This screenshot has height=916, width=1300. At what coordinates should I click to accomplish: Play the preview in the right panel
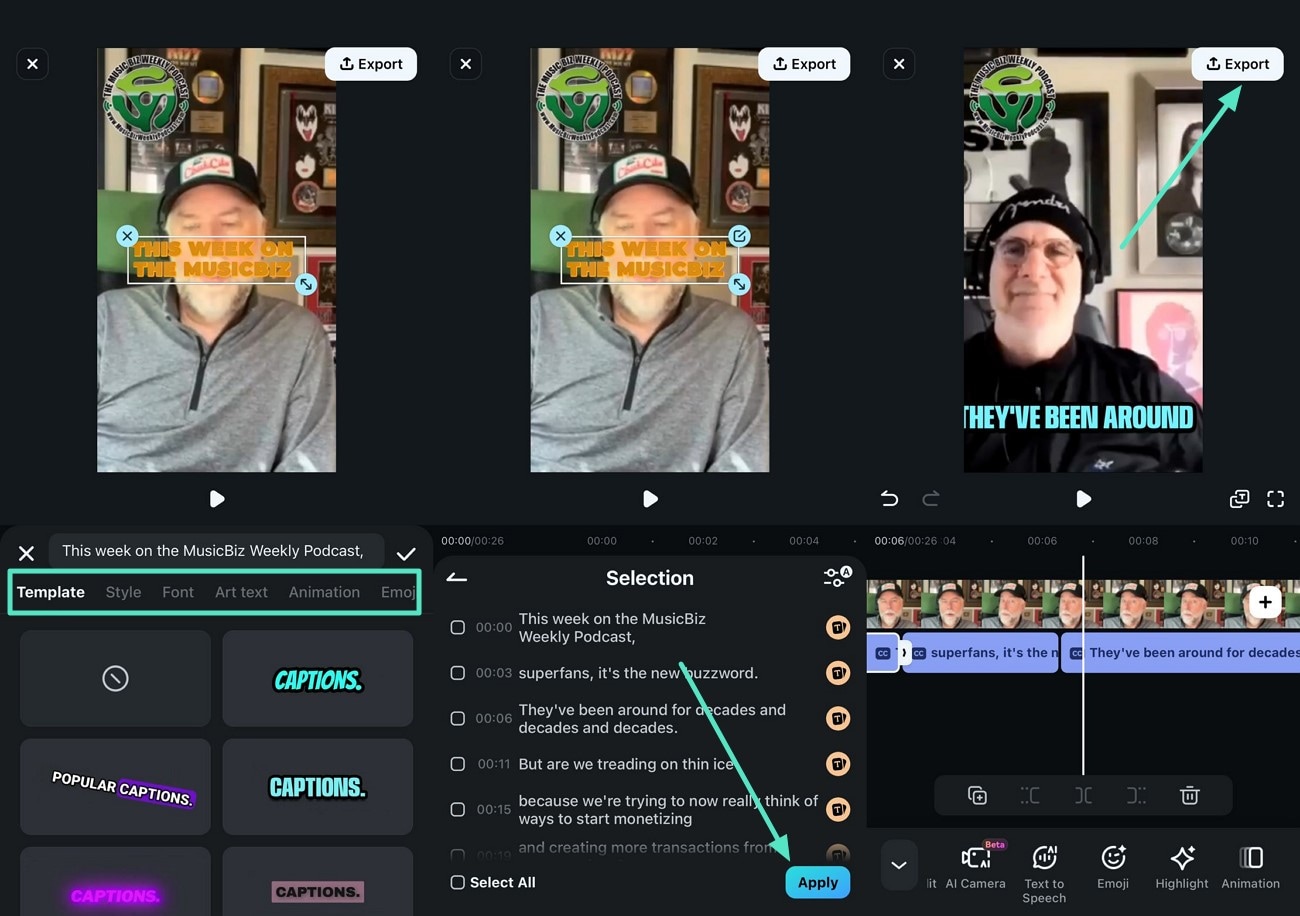pos(1083,499)
